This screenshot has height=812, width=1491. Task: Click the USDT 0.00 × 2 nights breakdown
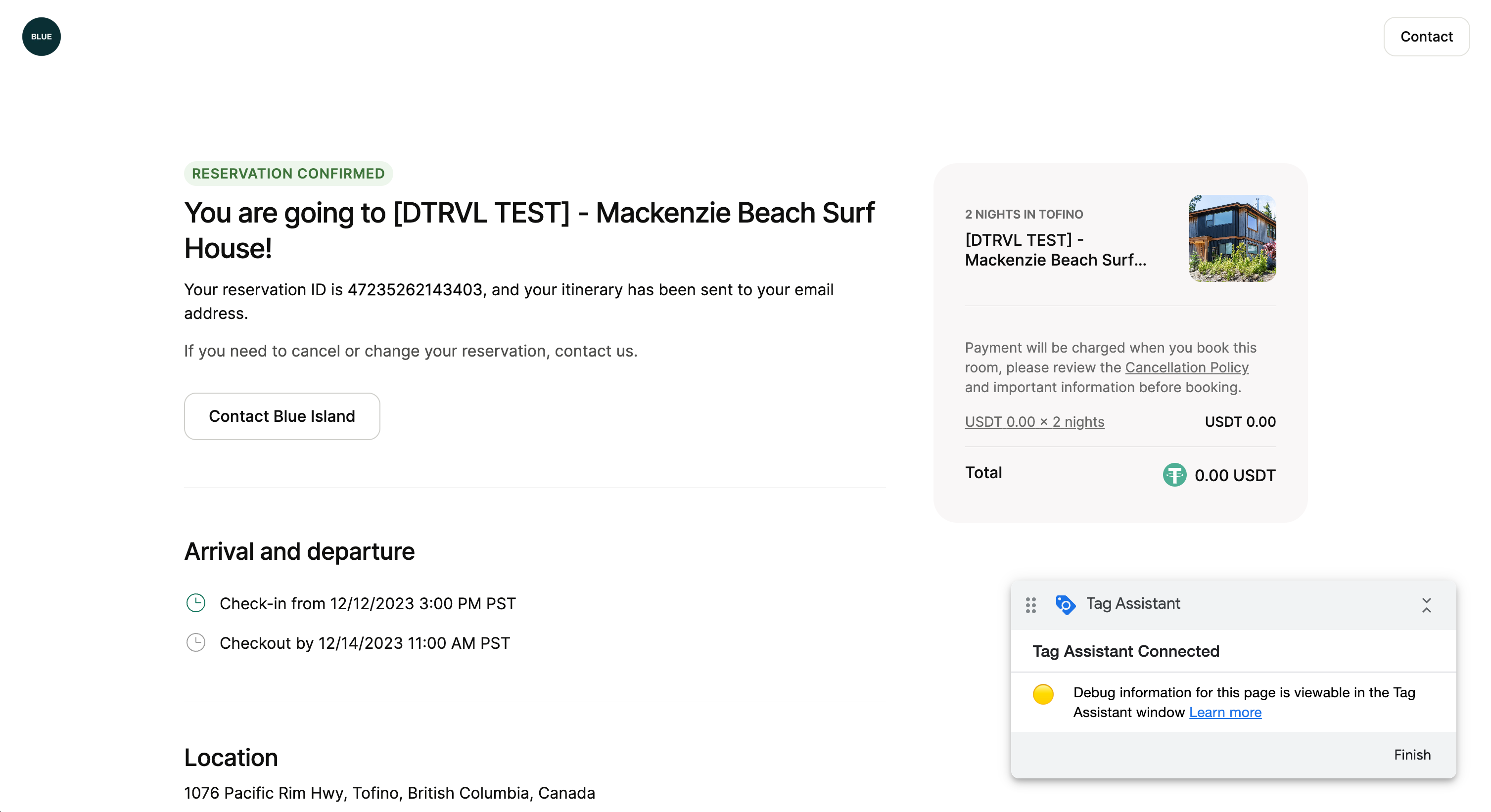pyautogui.click(x=1034, y=421)
